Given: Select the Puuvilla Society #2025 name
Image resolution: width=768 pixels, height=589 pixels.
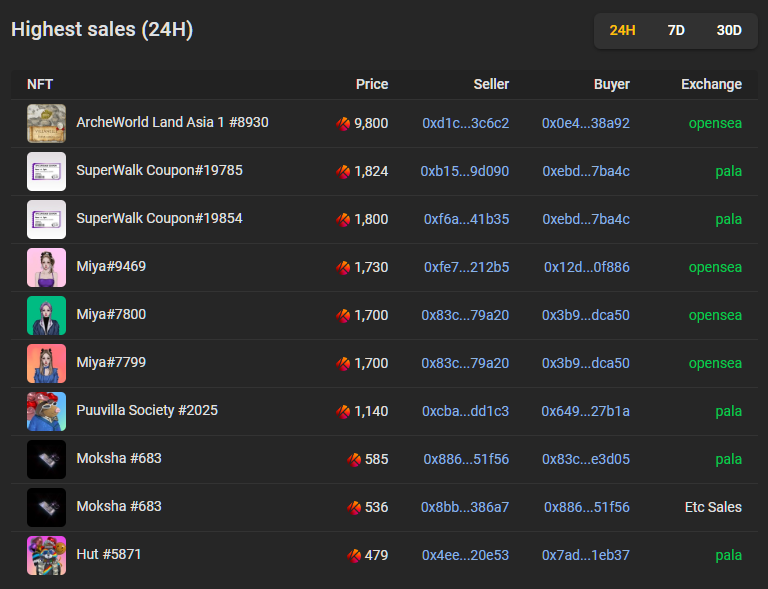Looking at the screenshot, I should (147, 410).
